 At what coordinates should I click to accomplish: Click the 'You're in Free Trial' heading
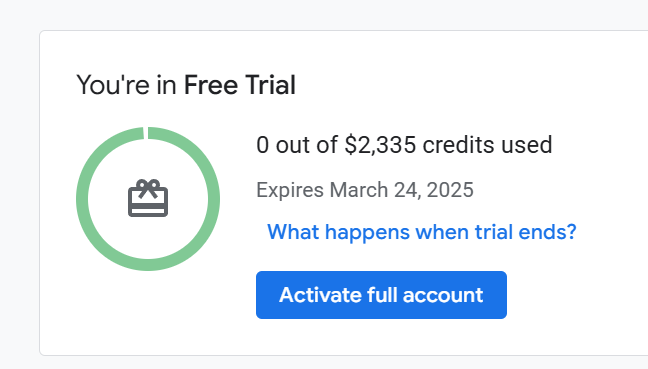[x=186, y=85]
